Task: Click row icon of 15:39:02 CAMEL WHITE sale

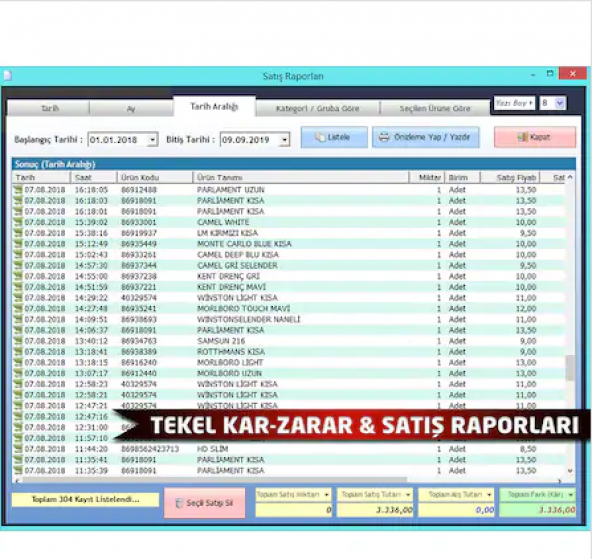Action: (18, 222)
